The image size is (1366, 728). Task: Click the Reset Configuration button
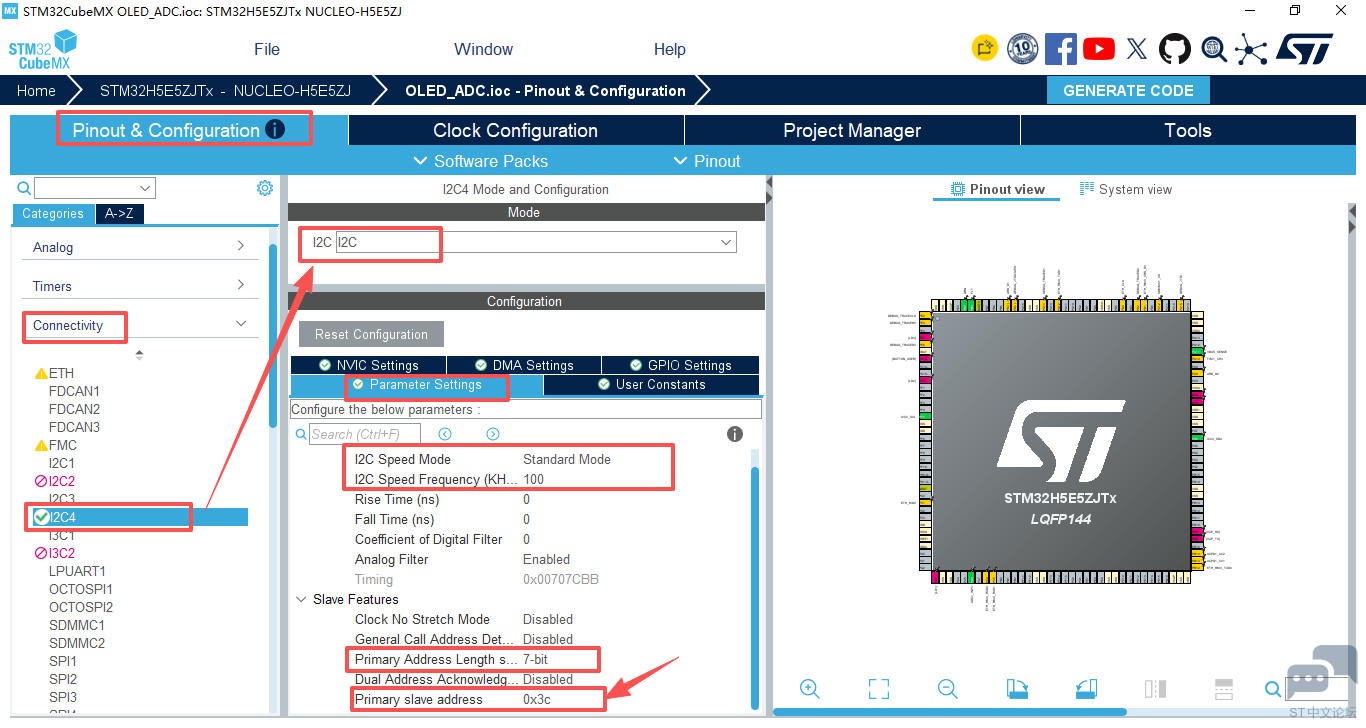[371, 334]
